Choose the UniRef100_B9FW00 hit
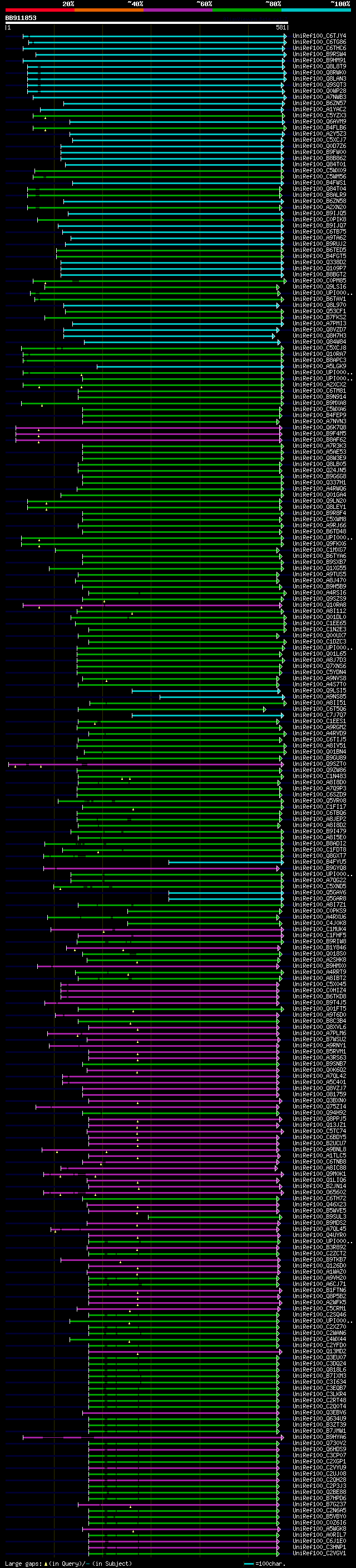Viewport: 356px width, 1568px height. [x=319, y=151]
